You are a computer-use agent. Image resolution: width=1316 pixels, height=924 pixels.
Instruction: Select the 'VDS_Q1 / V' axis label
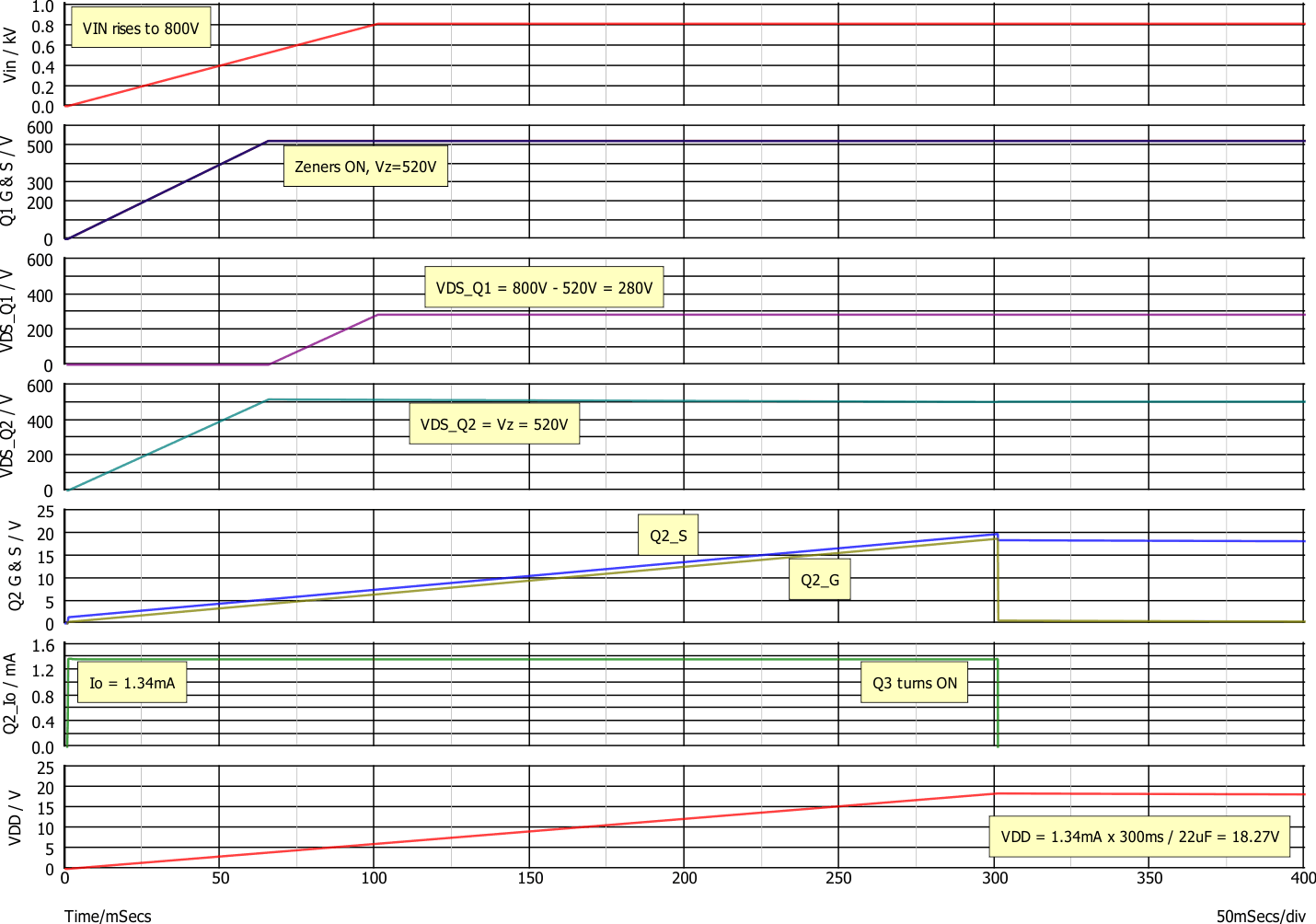click(x=8, y=310)
